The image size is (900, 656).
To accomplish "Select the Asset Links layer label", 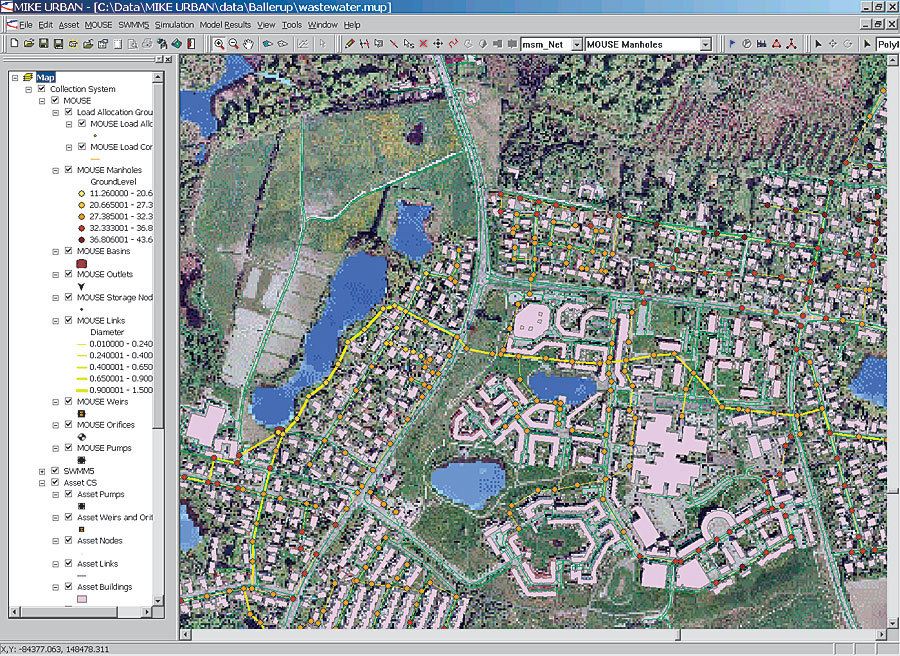I will 98,564.
